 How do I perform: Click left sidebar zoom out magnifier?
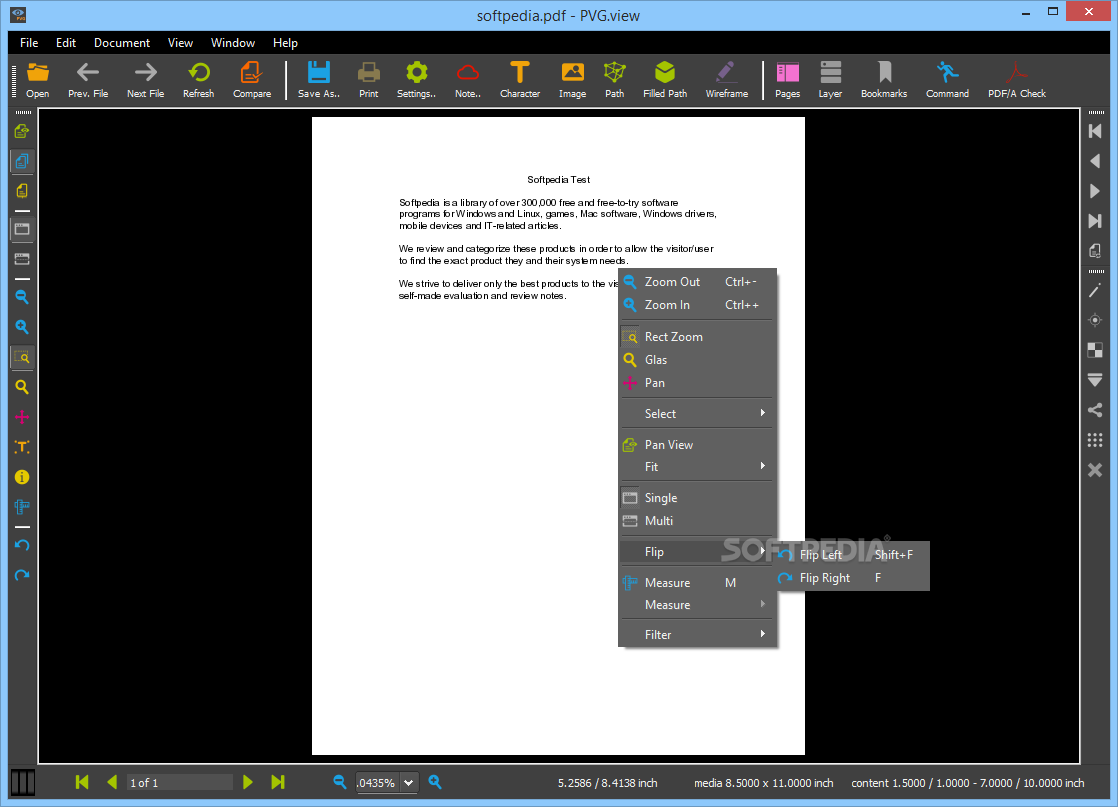(22, 297)
